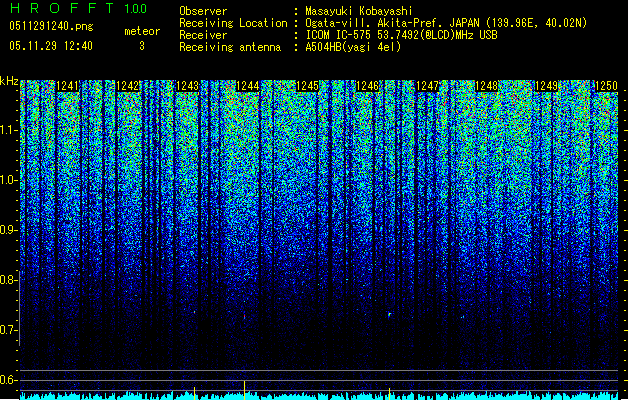Select the 1242 time marker

[128, 86]
